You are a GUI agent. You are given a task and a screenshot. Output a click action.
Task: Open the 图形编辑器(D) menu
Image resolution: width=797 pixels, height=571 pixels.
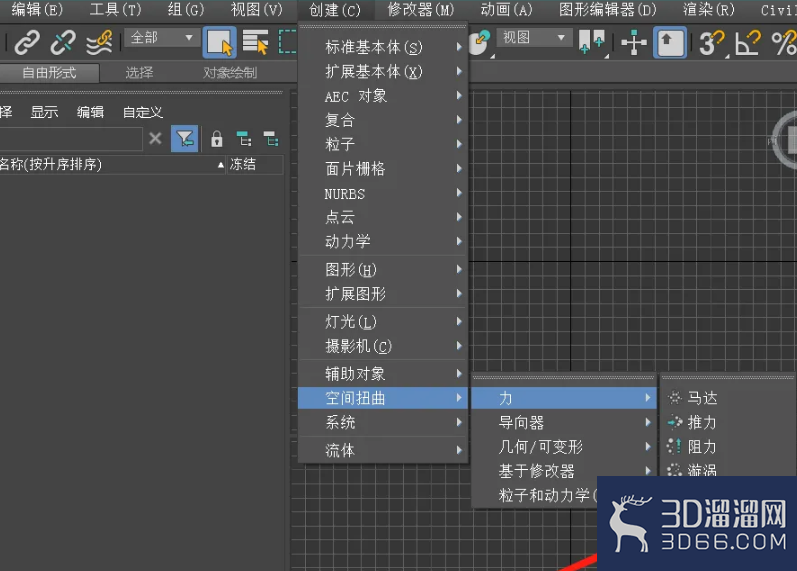pyautogui.click(x=607, y=10)
